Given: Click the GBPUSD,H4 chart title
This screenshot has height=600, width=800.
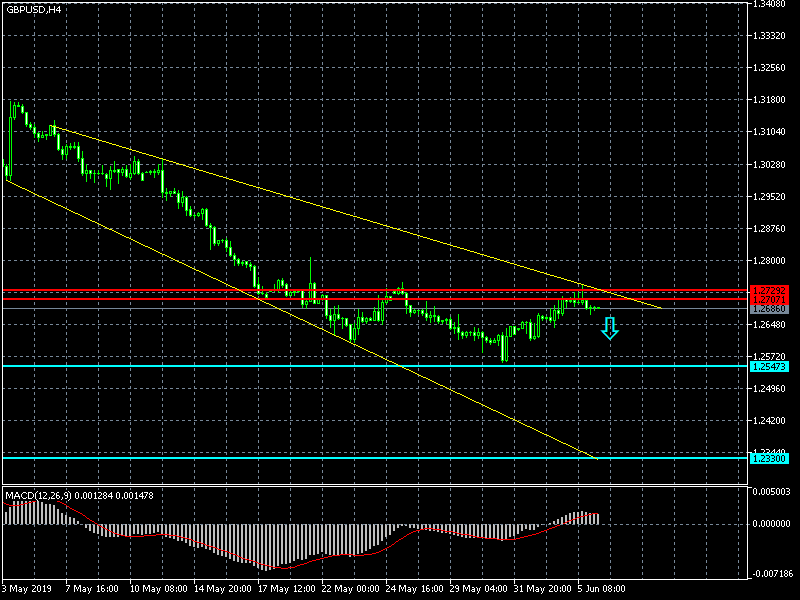Looking at the screenshot, I should [33, 9].
